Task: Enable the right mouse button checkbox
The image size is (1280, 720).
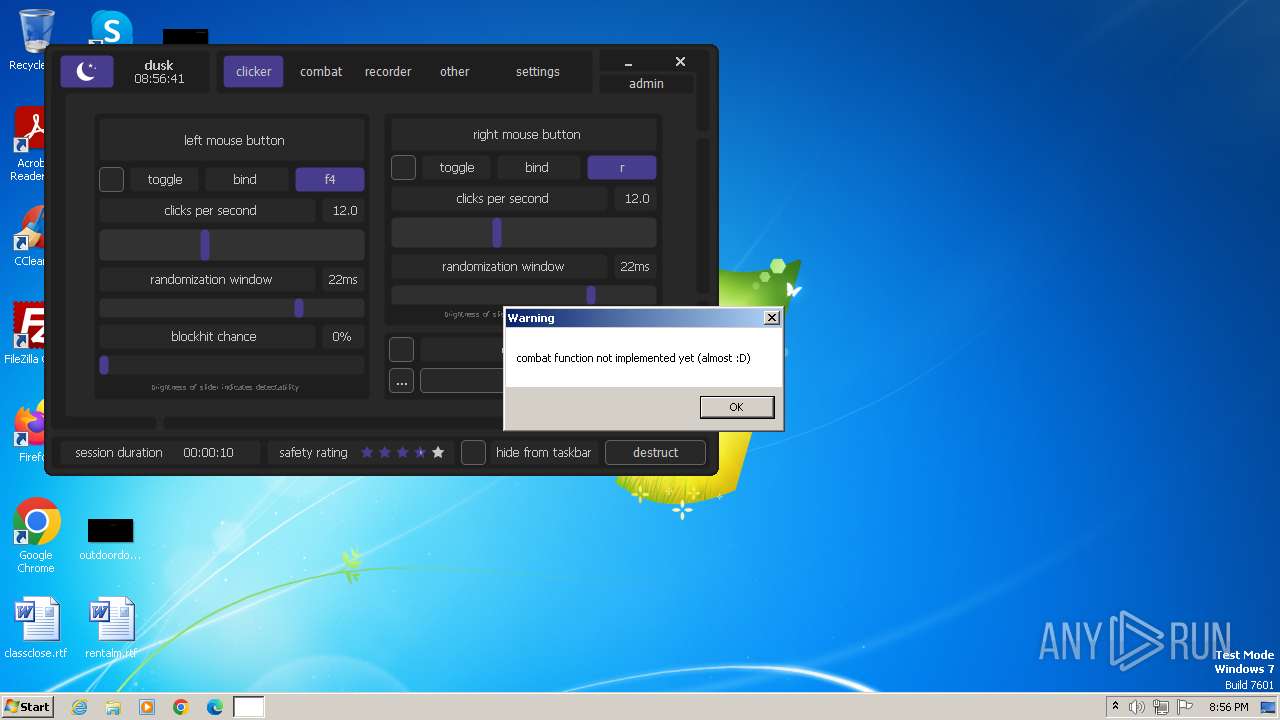Action: tap(403, 167)
